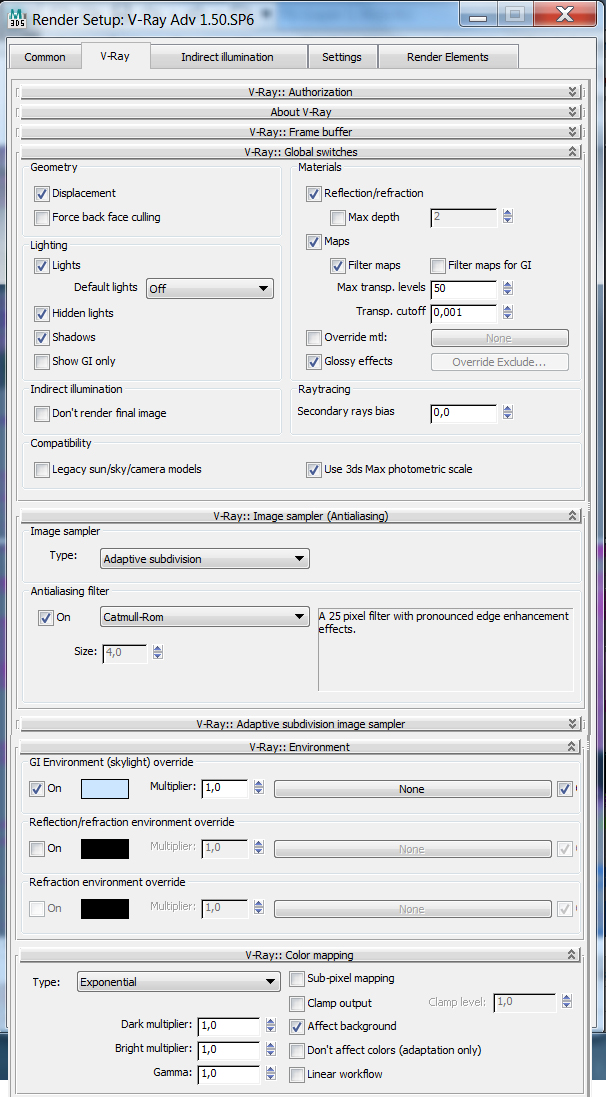Collapse the V-Ray Environment rollout
Screen dimensions: 606x1097
tap(301, 747)
